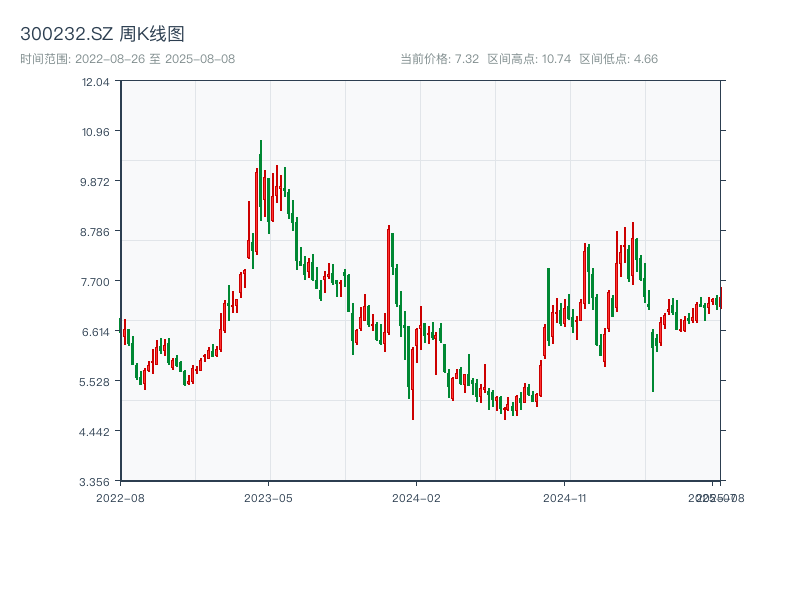The width and height of the screenshot is (800, 600).
Task: Click the 4.442 y-axis label
Action: [96, 432]
